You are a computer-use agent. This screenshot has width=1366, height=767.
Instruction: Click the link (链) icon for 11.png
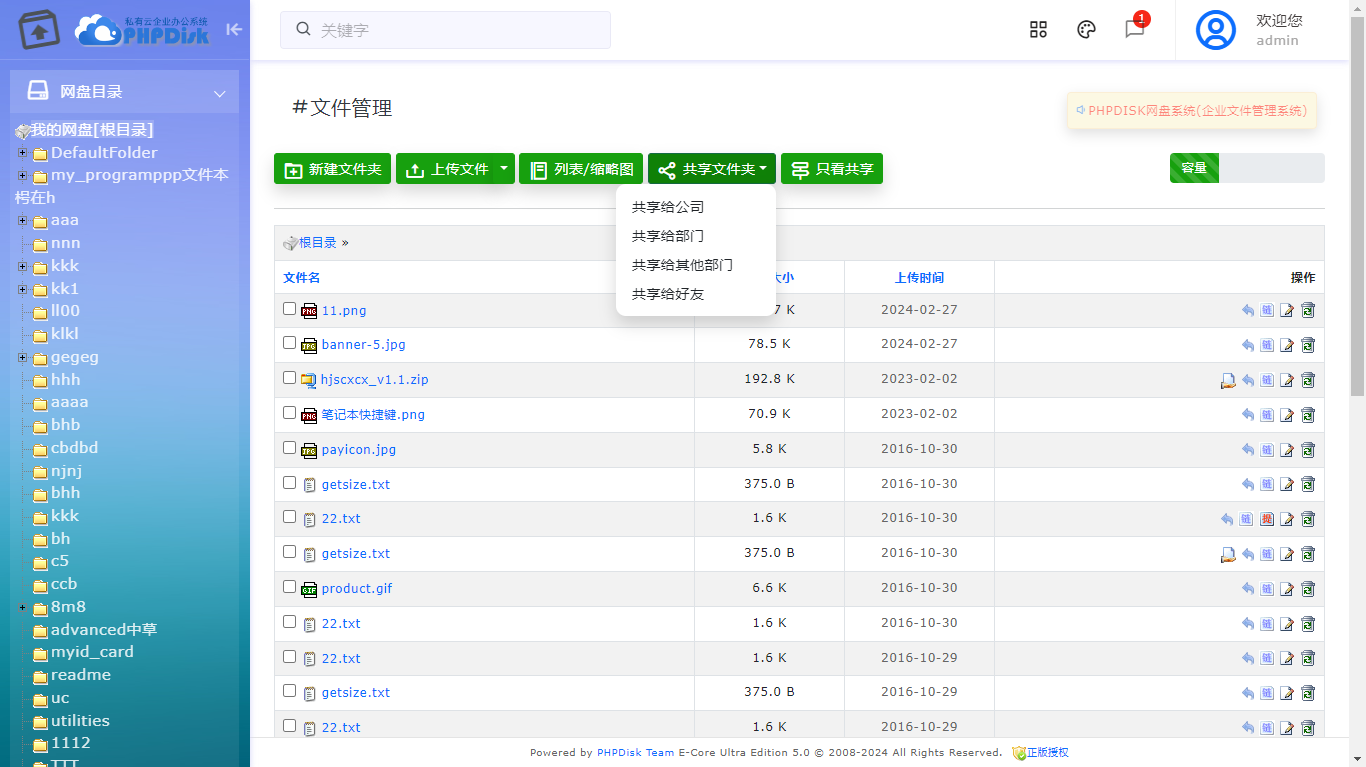click(x=1267, y=310)
